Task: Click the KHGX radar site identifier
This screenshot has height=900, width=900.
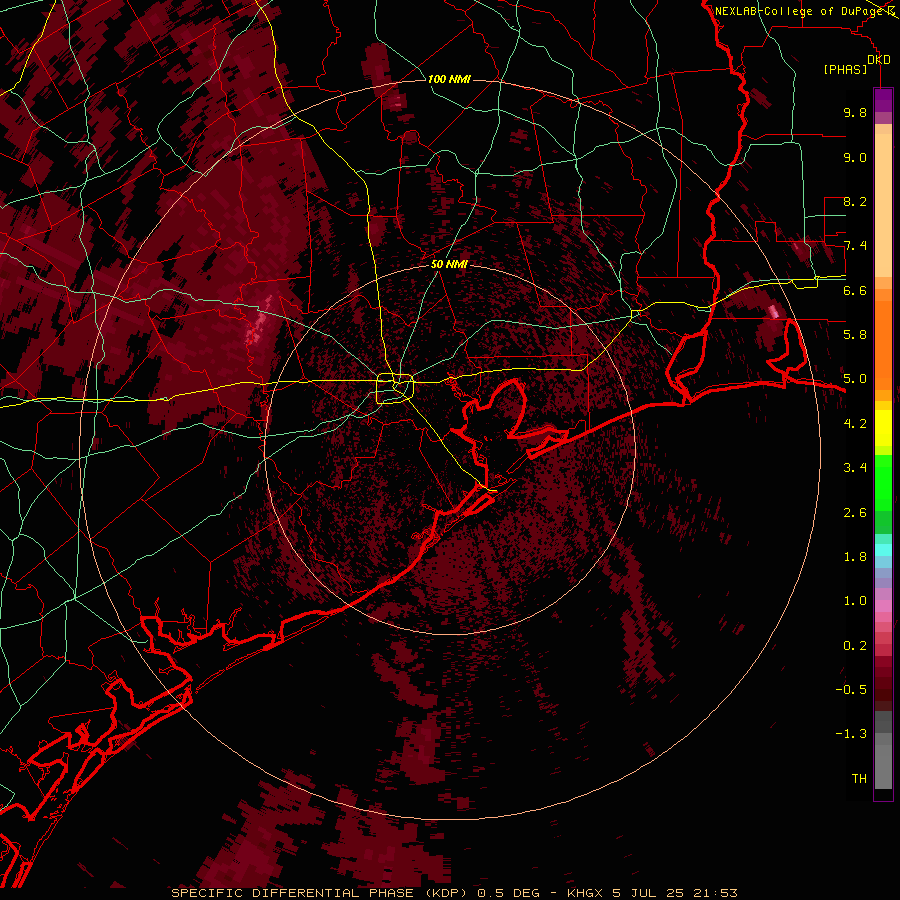Action: coord(585,893)
